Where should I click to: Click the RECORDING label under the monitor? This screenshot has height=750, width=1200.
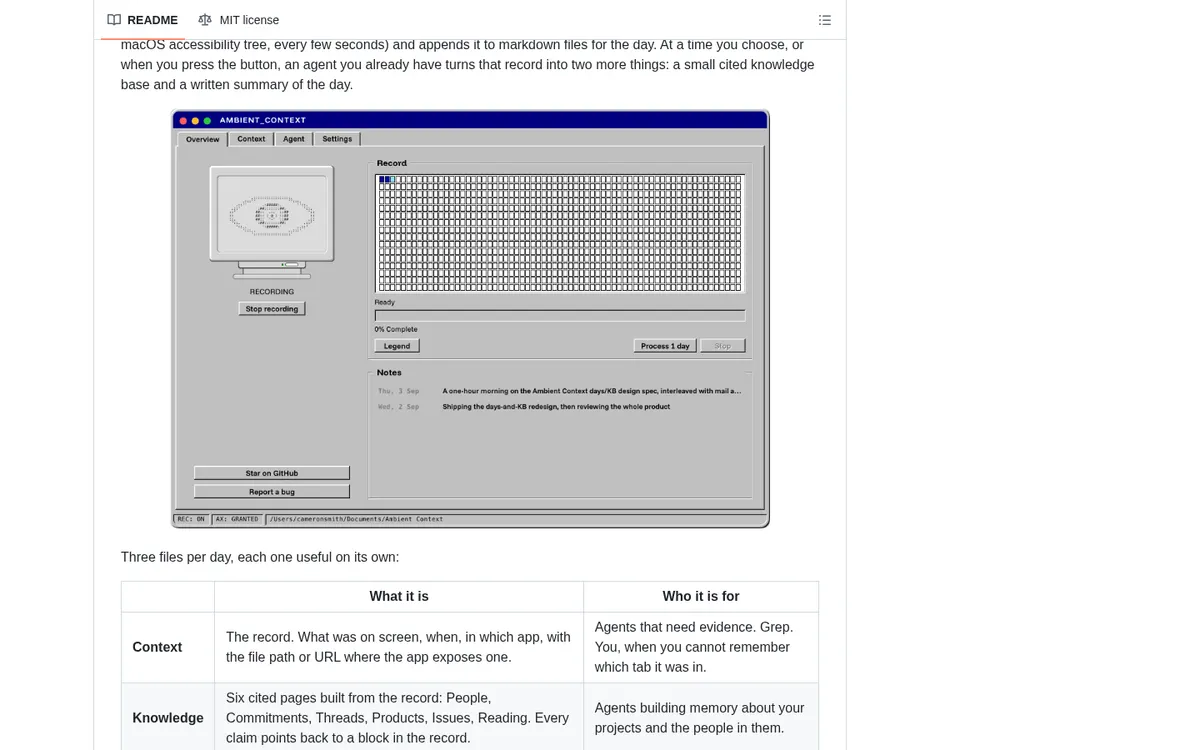pos(272,292)
